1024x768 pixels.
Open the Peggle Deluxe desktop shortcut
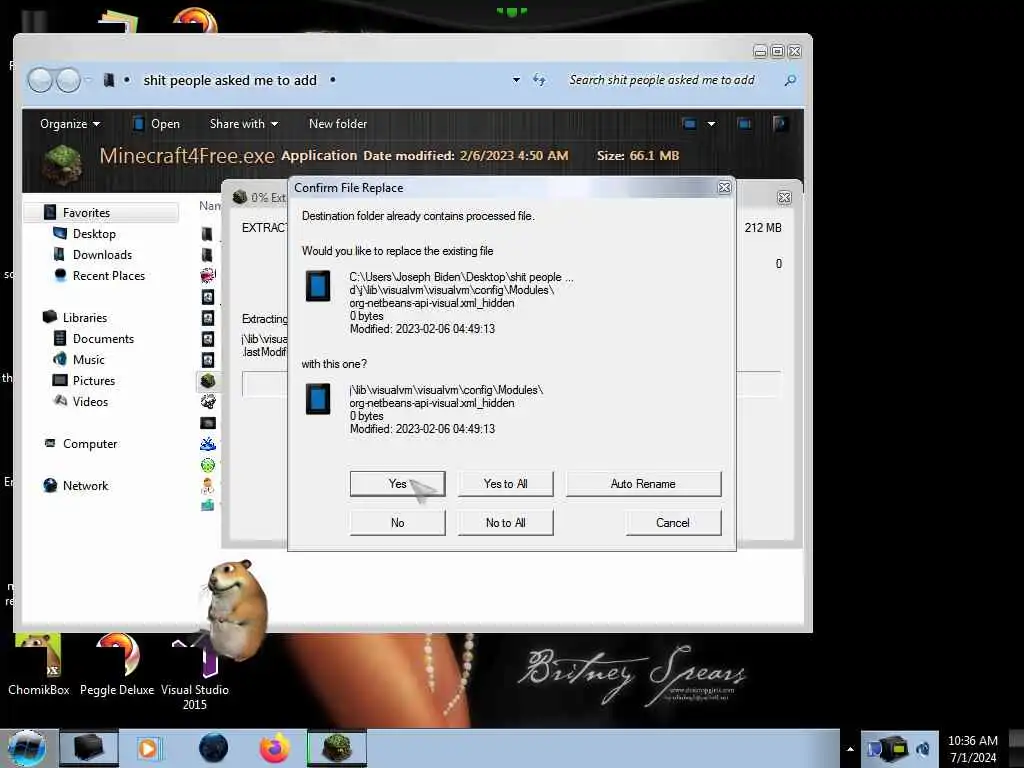[x=117, y=665]
